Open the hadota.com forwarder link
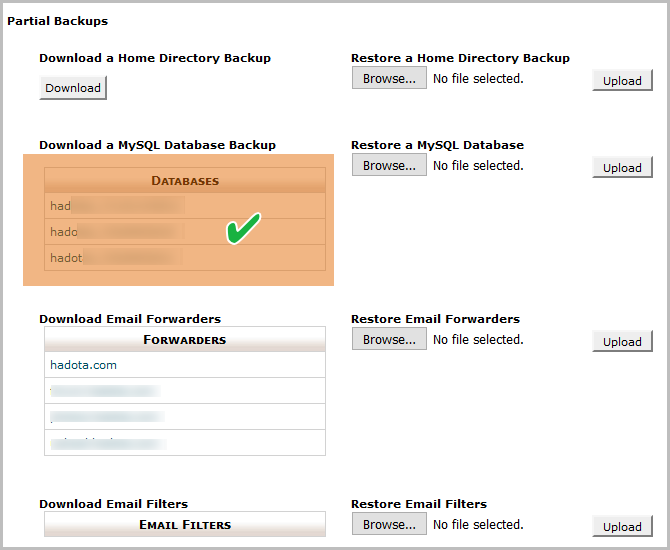 click(x=83, y=365)
